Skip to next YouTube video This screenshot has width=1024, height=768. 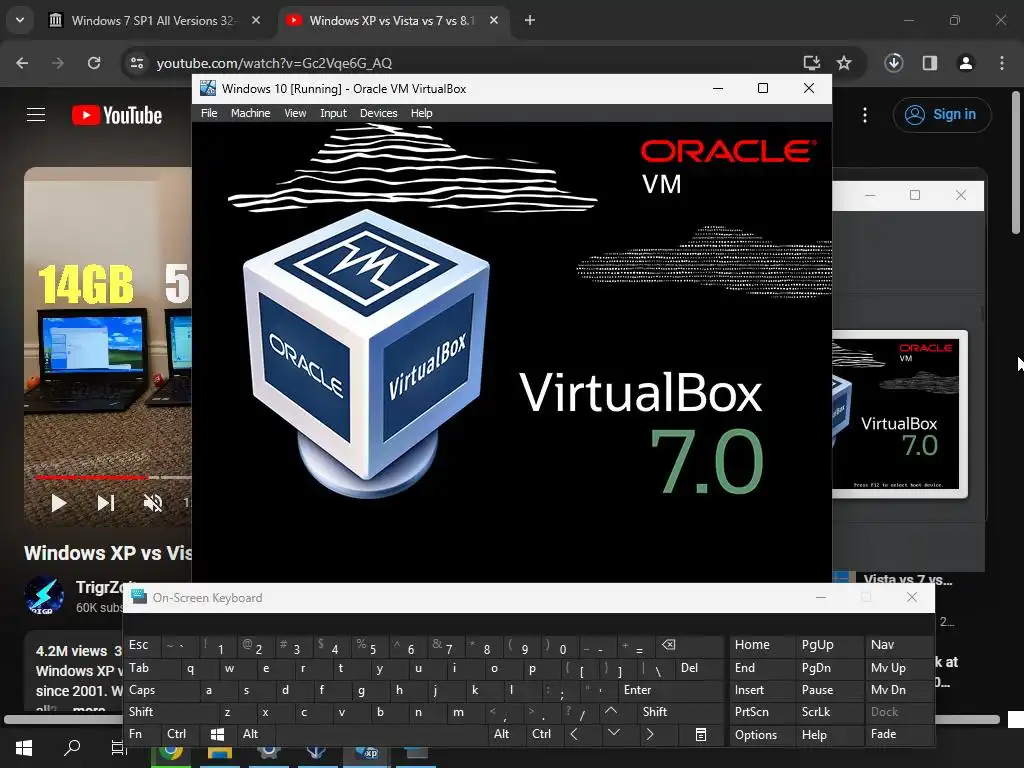point(106,503)
